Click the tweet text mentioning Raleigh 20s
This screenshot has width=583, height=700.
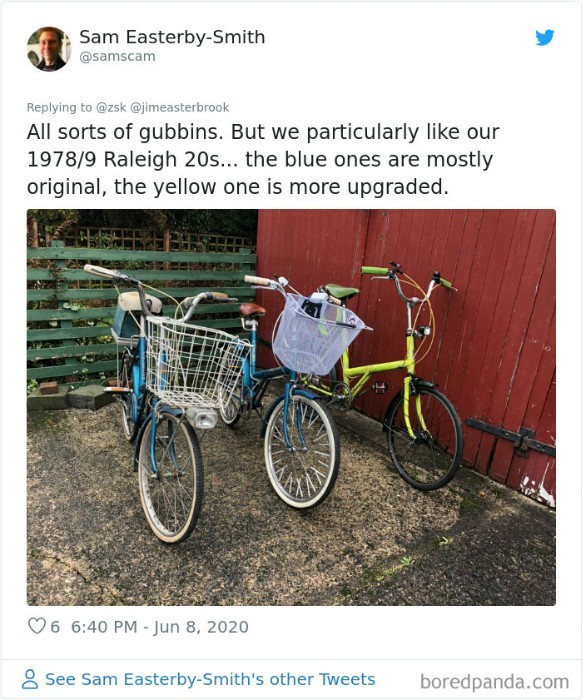coord(263,159)
